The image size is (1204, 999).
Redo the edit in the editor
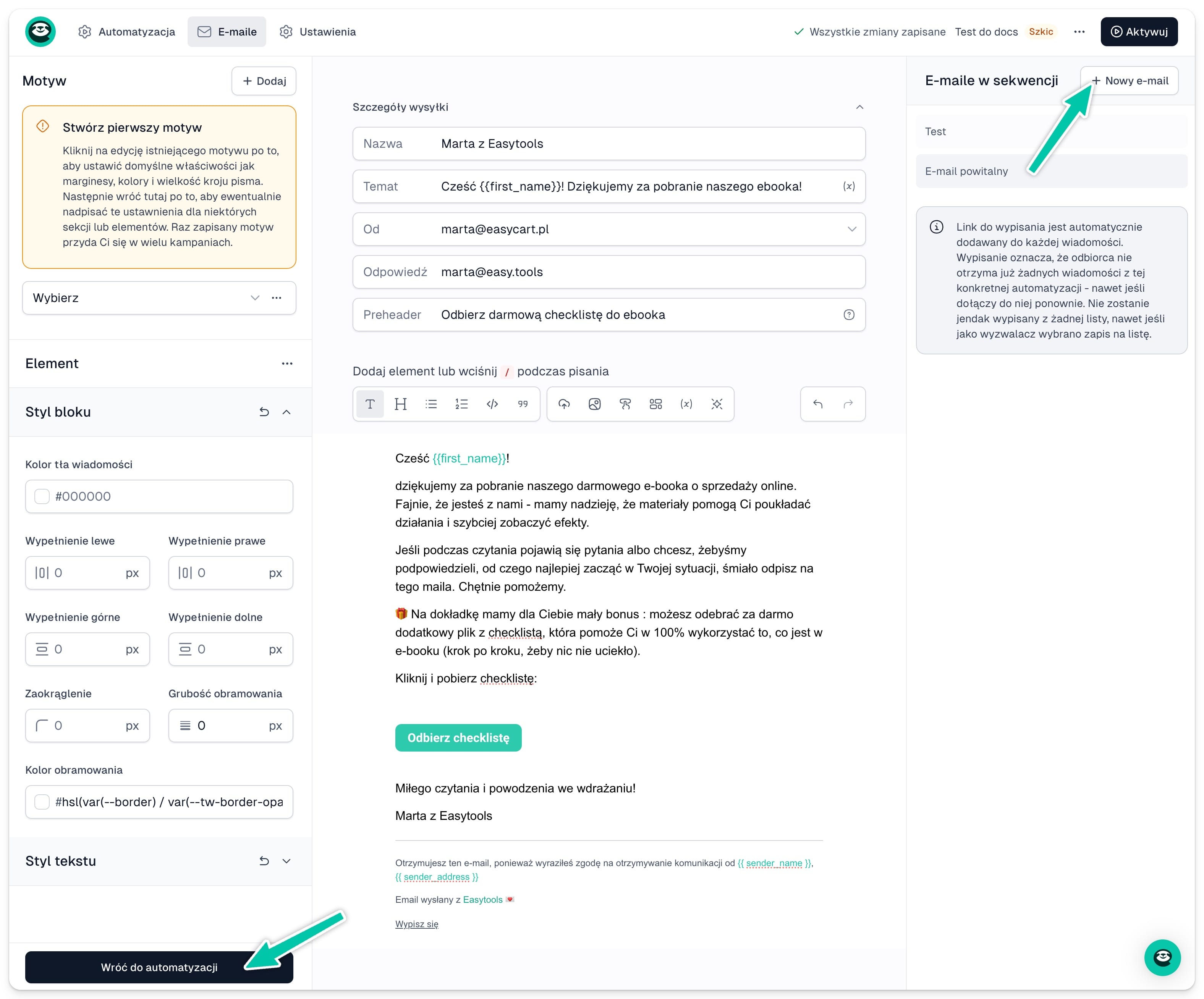(848, 404)
